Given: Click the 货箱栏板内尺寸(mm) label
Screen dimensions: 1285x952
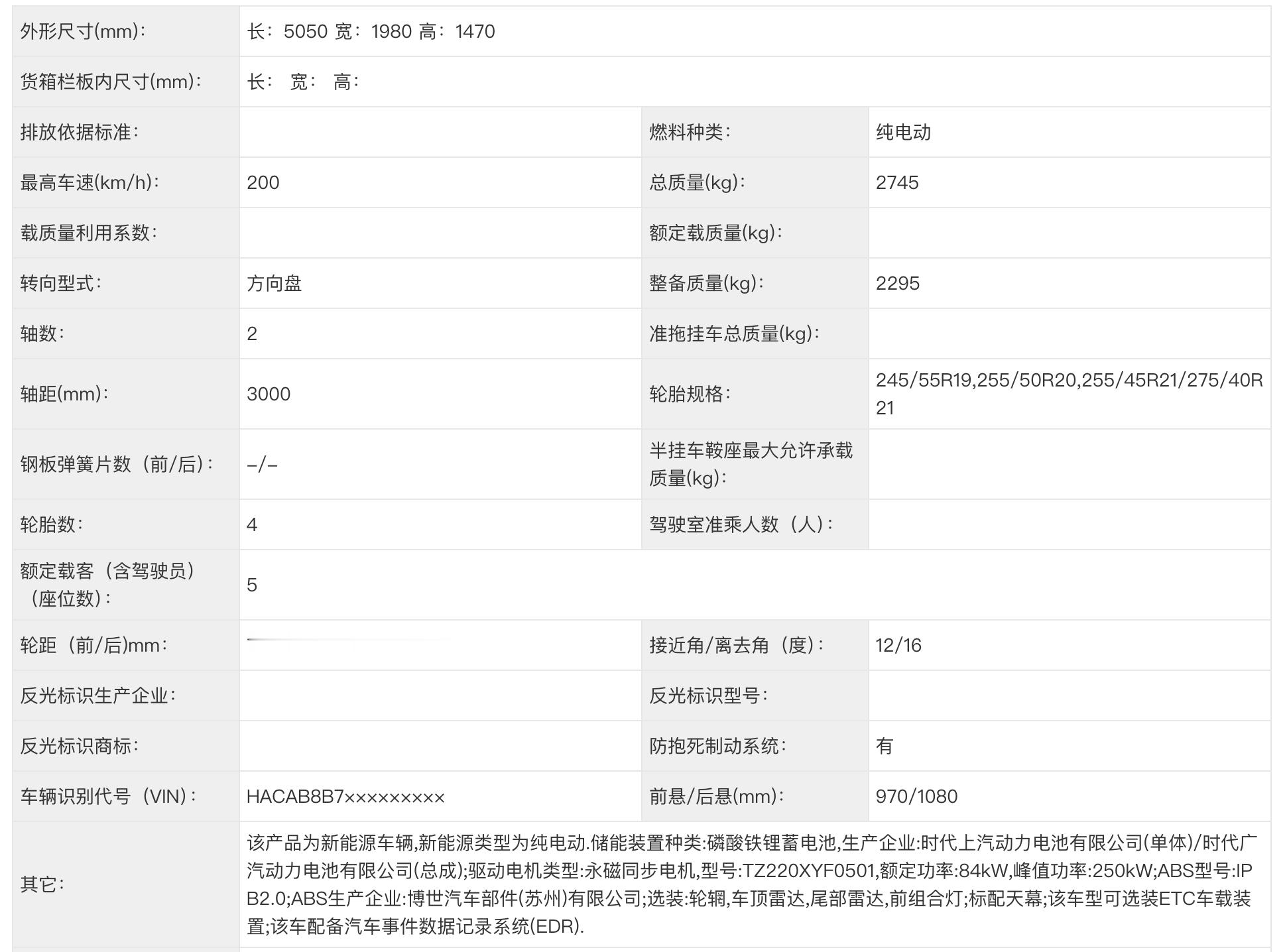Looking at the screenshot, I should (x=111, y=82).
